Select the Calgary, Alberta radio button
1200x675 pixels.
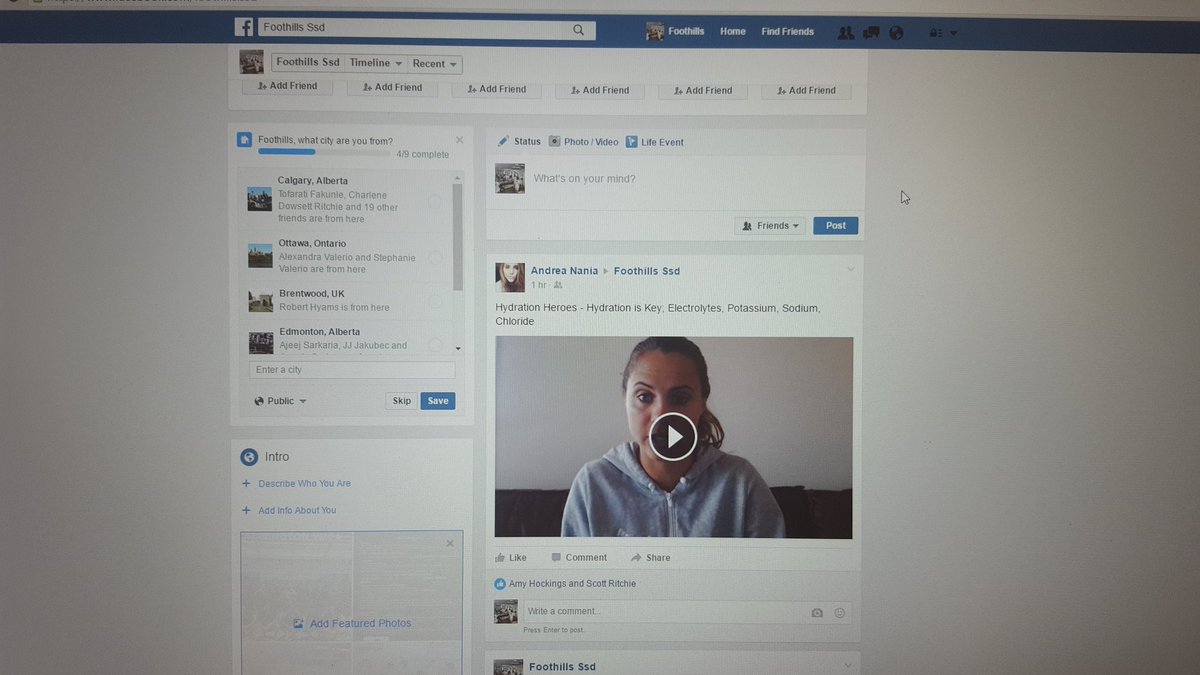(x=435, y=201)
